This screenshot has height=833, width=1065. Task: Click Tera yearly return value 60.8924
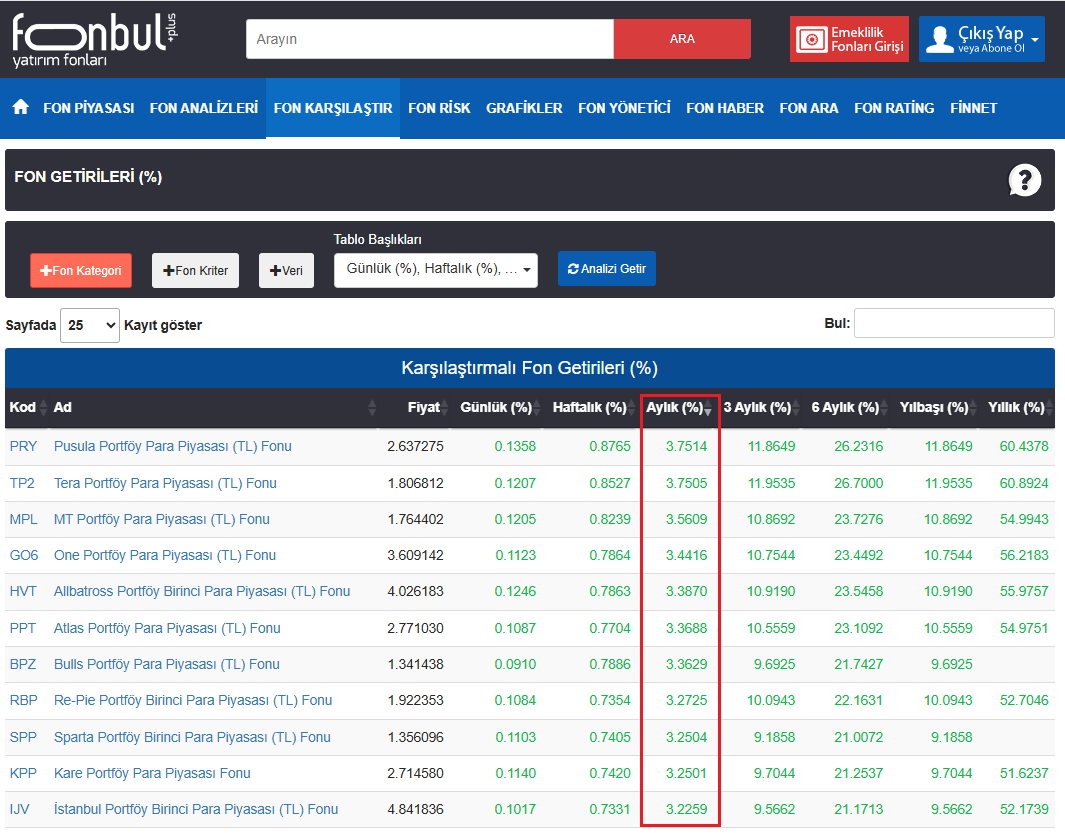click(1024, 483)
